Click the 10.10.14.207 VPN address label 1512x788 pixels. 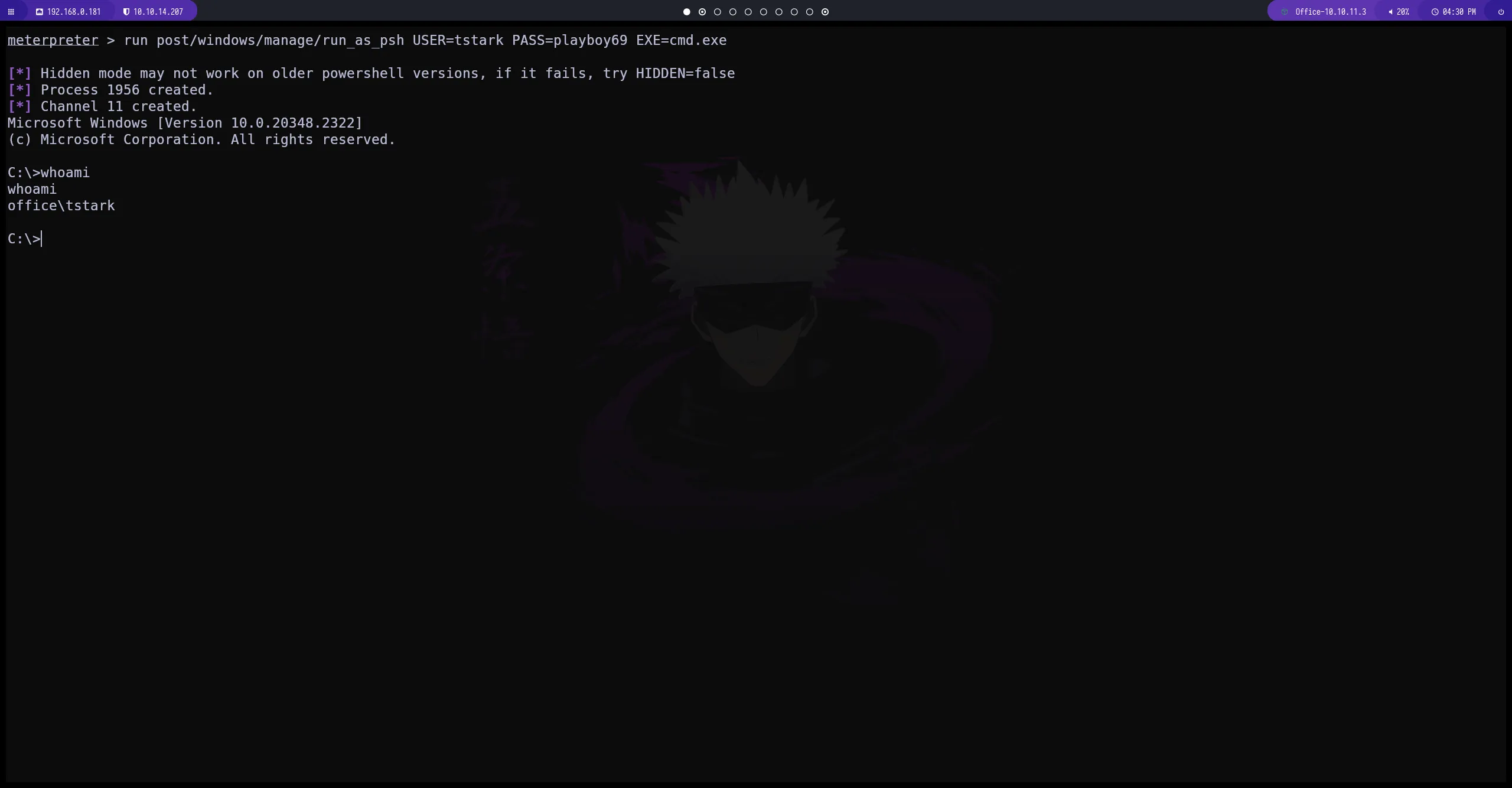158,12
